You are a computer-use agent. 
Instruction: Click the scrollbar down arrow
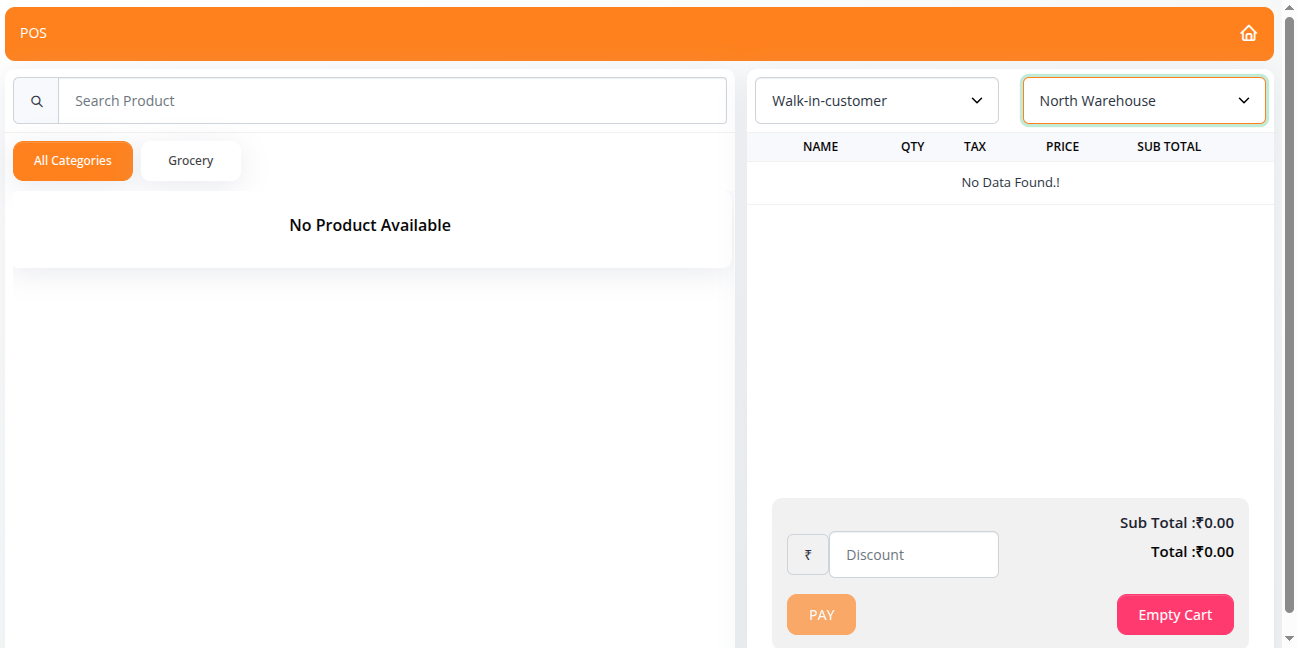point(1289,639)
